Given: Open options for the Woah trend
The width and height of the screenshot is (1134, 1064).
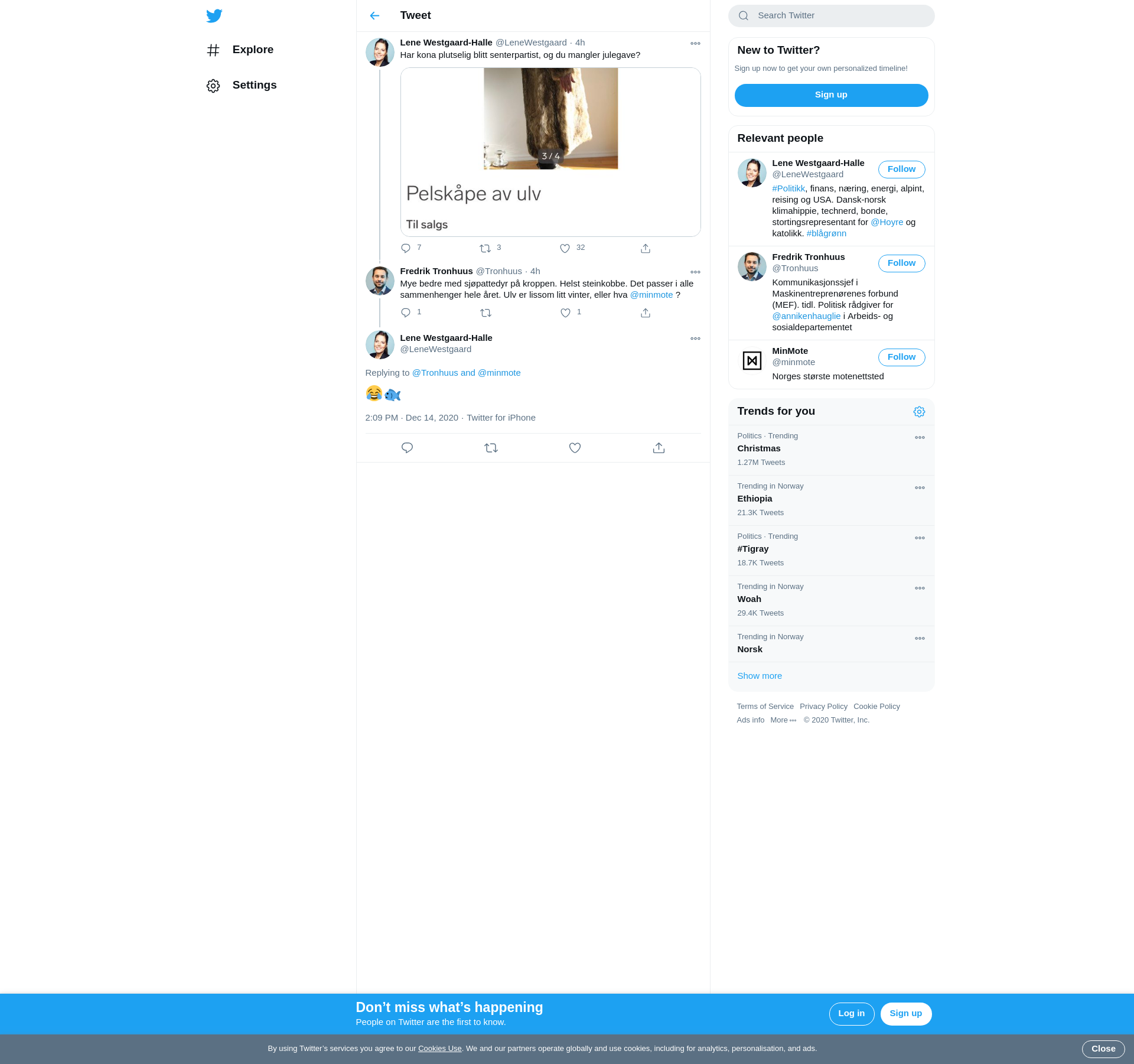Looking at the screenshot, I should pyautogui.click(x=920, y=588).
